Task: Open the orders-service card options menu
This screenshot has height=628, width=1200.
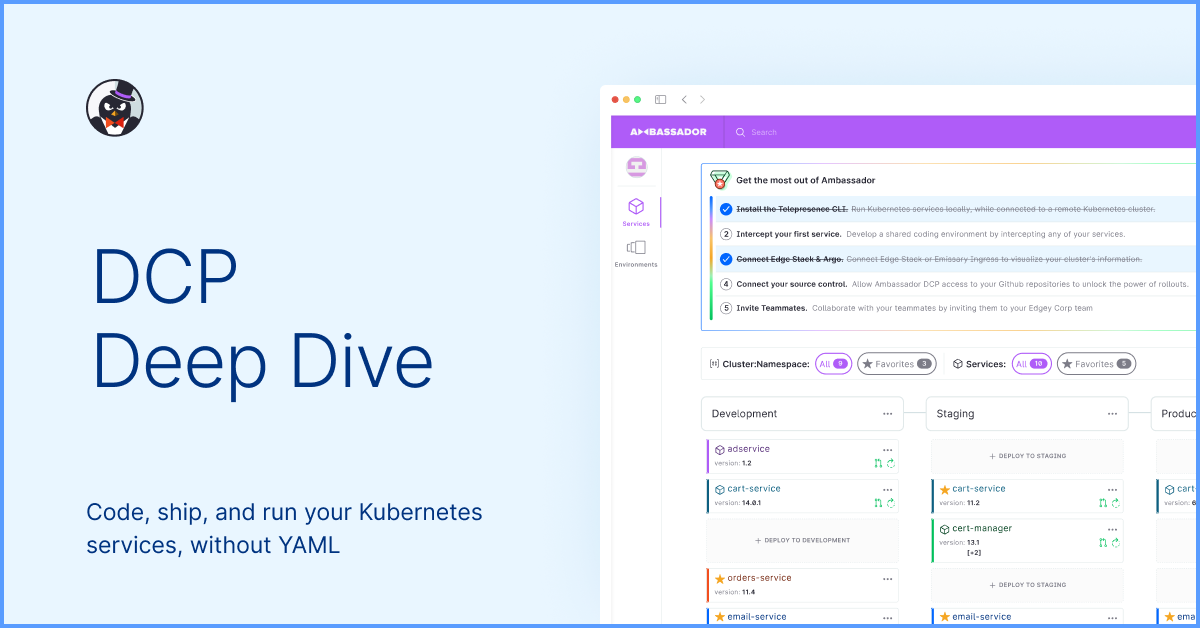Action: click(887, 578)
